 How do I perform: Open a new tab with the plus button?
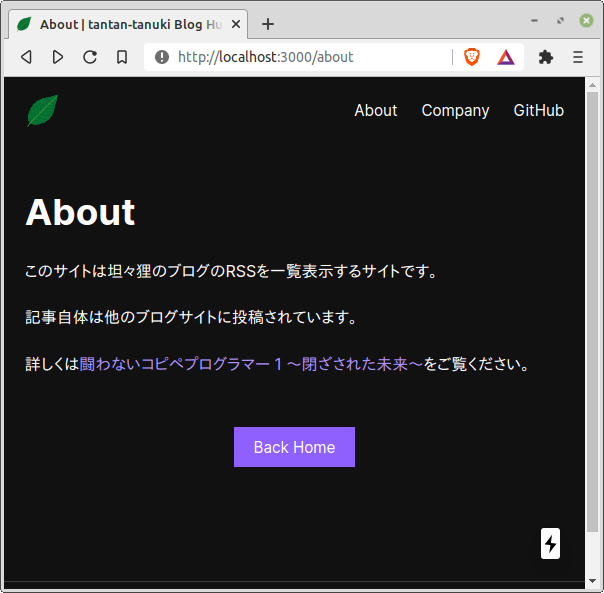268,24
